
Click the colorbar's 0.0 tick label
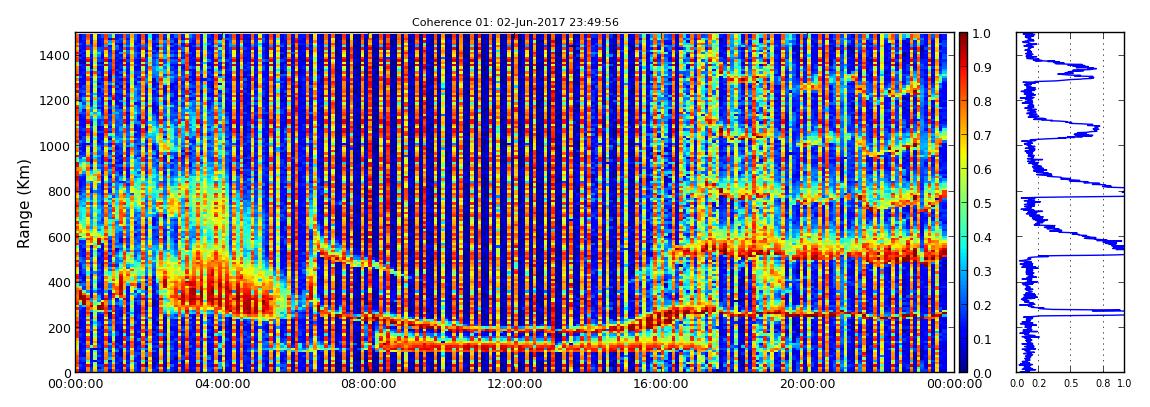(982, 373)
